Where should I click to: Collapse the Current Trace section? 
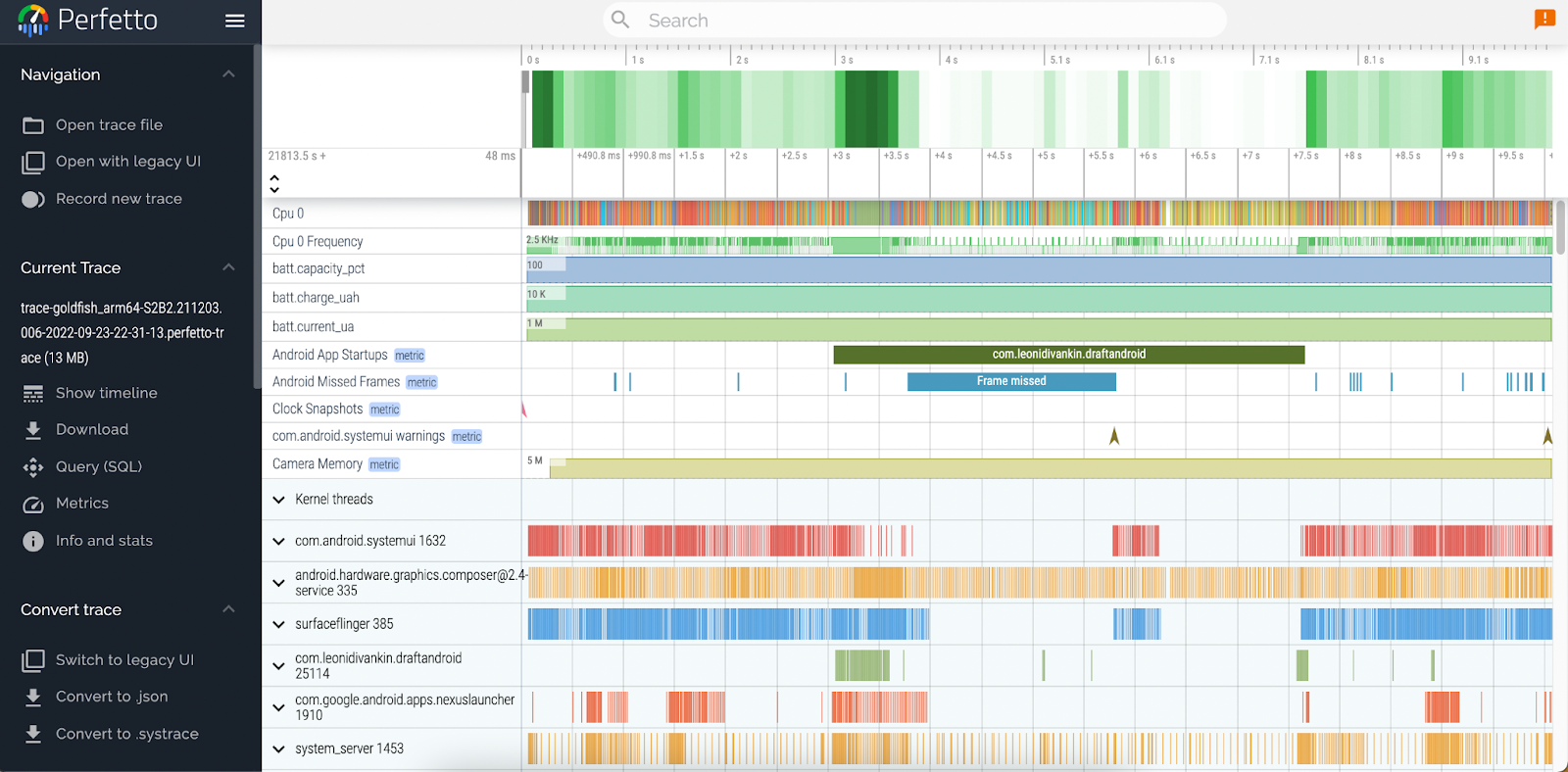click(x=228, y=267)
